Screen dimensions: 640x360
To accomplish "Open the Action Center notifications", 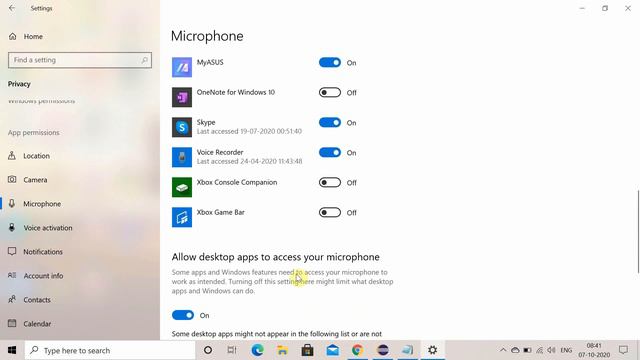I will tap(623, 350).
